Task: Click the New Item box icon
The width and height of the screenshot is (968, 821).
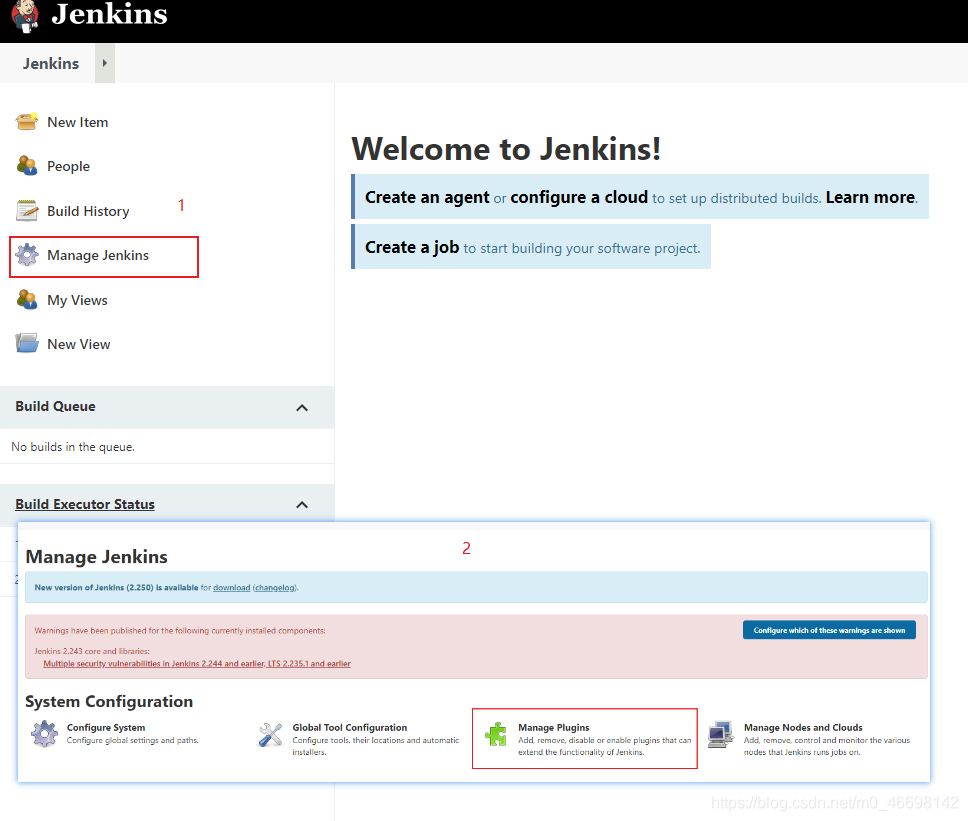Action: 27,122
